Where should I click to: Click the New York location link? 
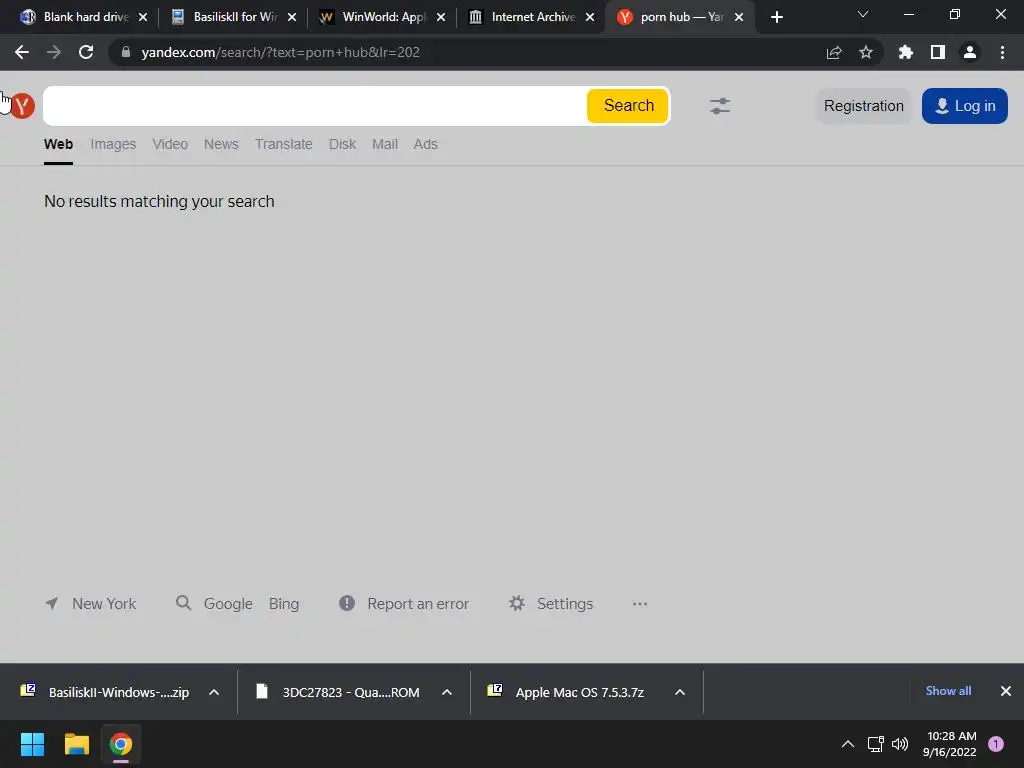104,604
